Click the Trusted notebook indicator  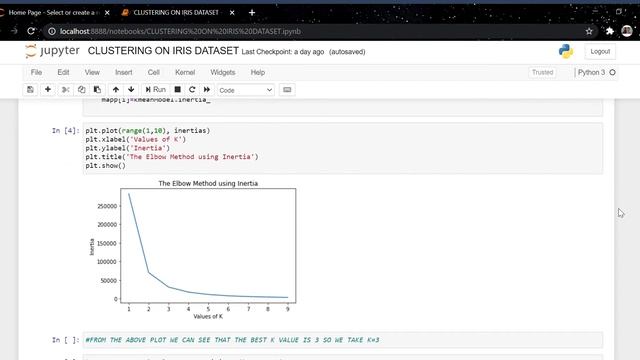[542, 72]
